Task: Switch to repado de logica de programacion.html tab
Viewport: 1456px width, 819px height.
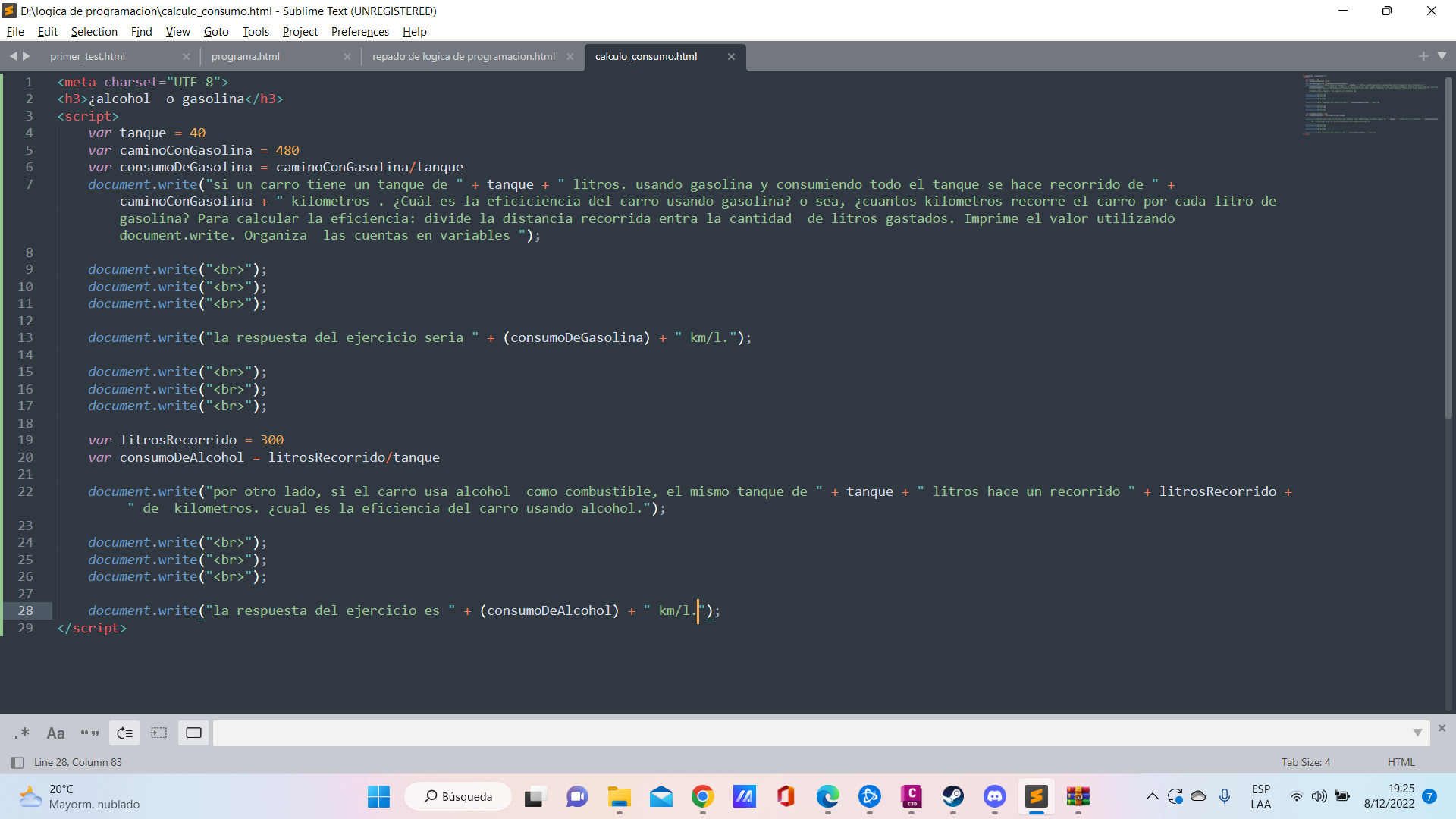Action: point(463,57)
